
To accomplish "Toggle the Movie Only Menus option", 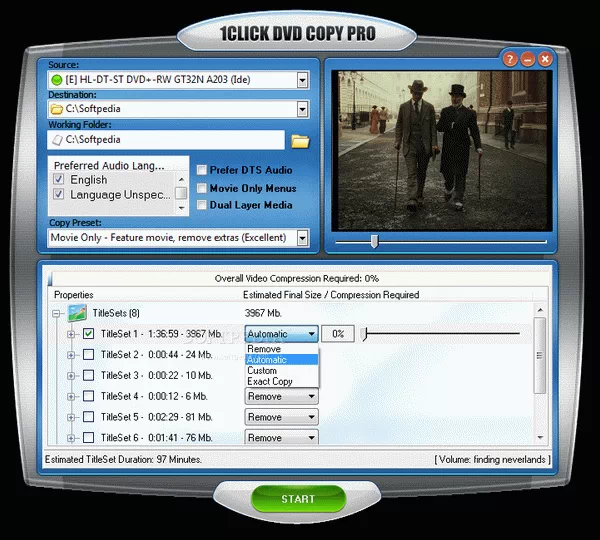I will pyautogui.click(x=201, y=188).
